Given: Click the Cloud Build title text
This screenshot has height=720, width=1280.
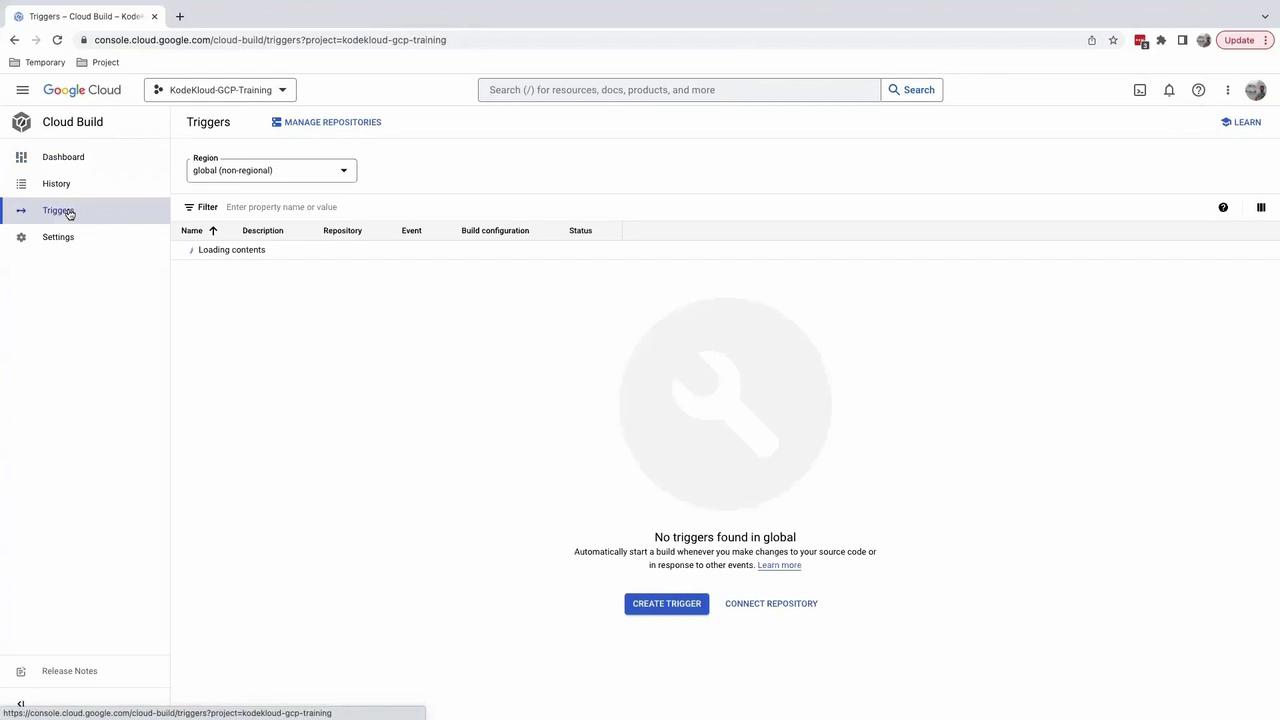Looking at the screenshot, I should [x=73, y=122].
